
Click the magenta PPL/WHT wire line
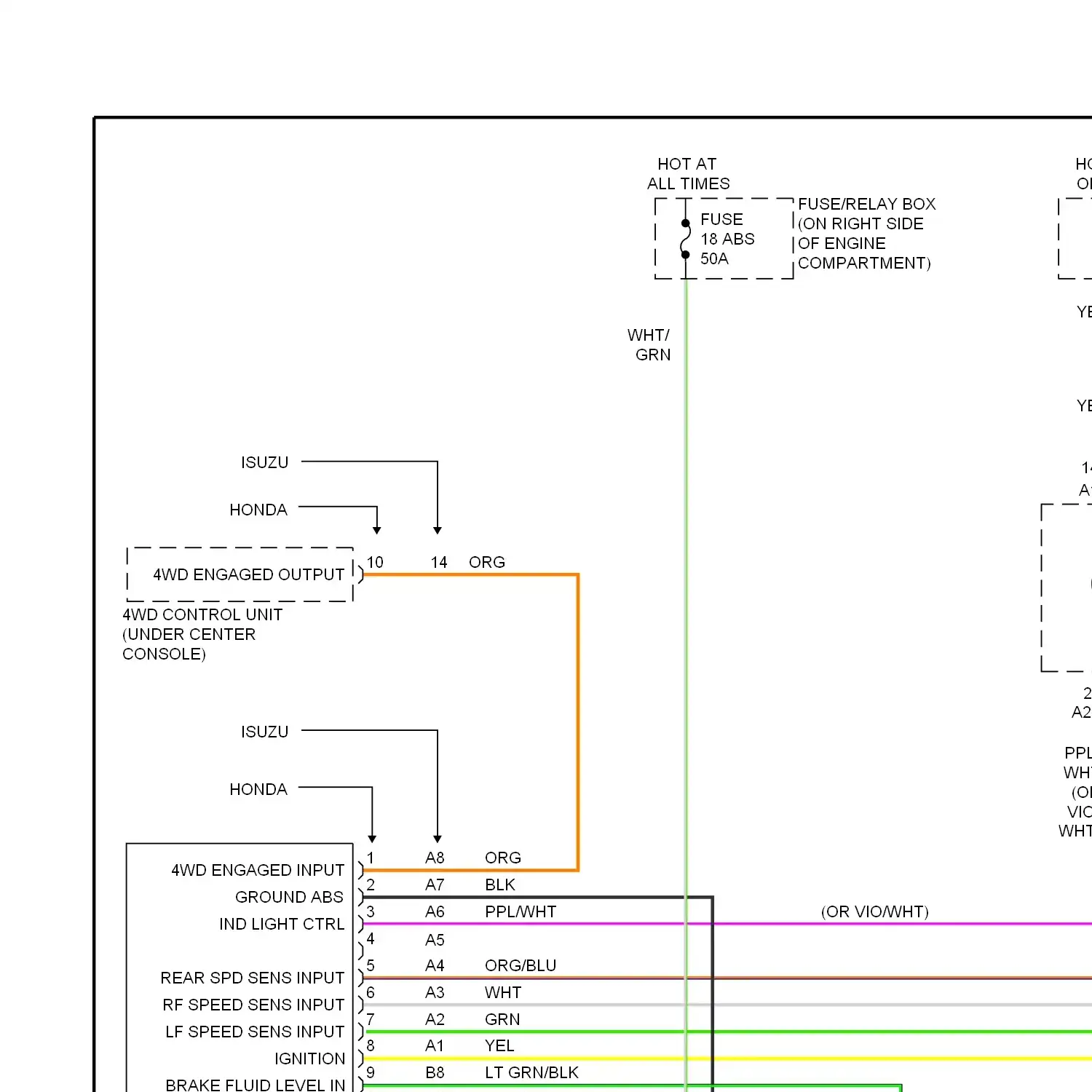click(728, 924)
